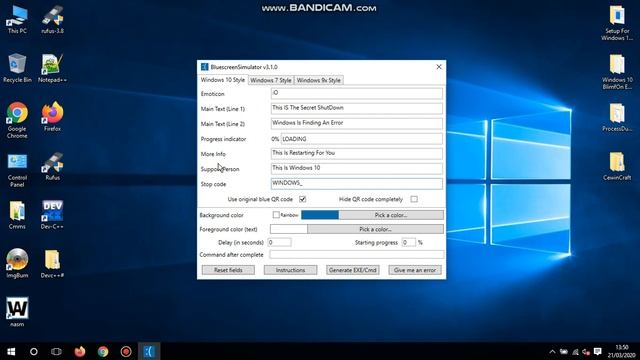Open the nasm desktop shortcut

[x=17, y=312]
